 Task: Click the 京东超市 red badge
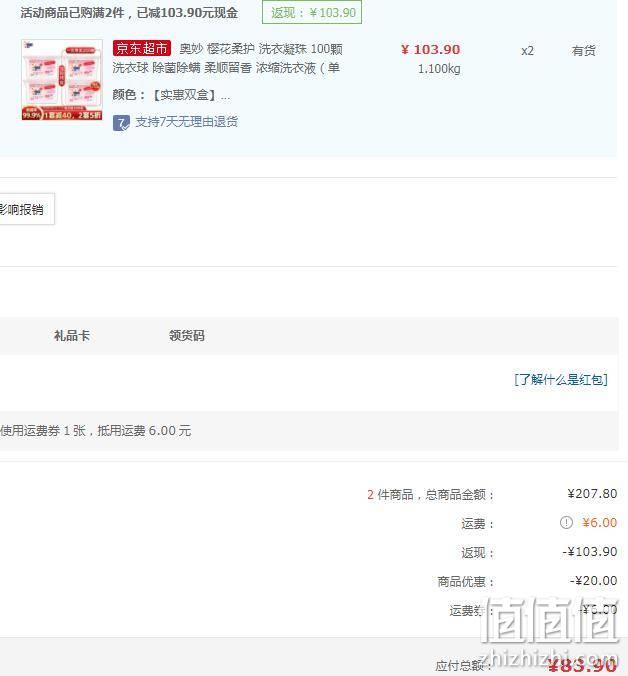142,48
